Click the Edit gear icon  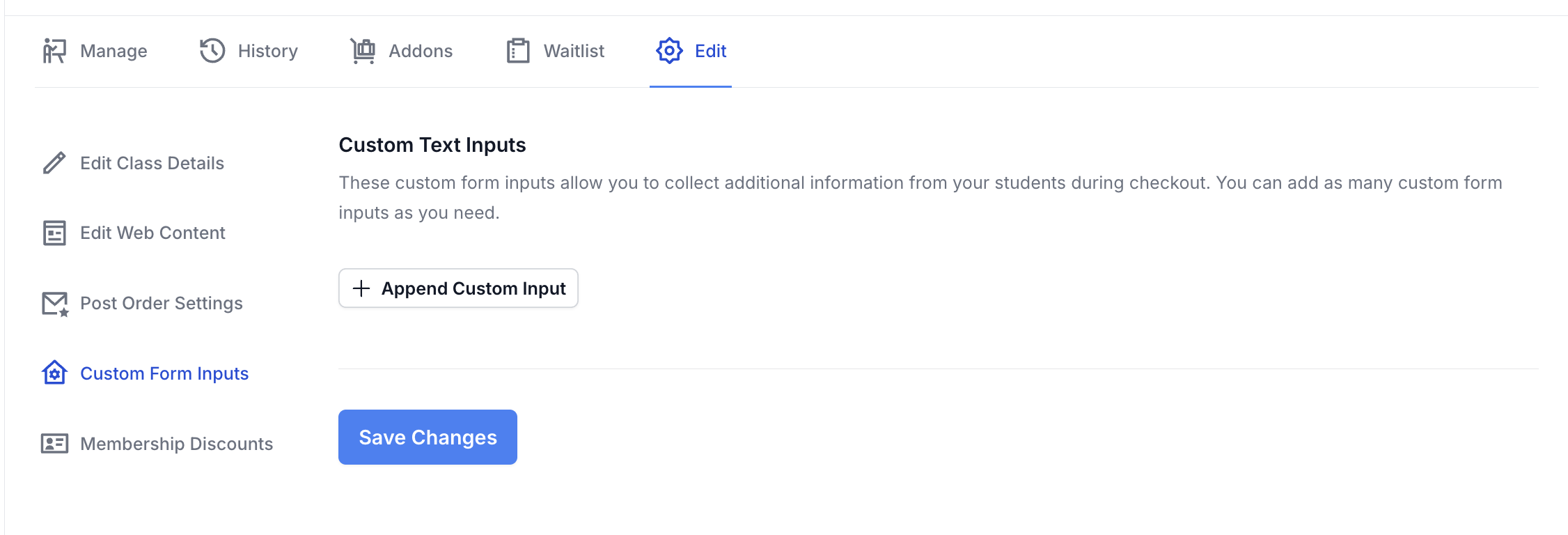(669, 51)
